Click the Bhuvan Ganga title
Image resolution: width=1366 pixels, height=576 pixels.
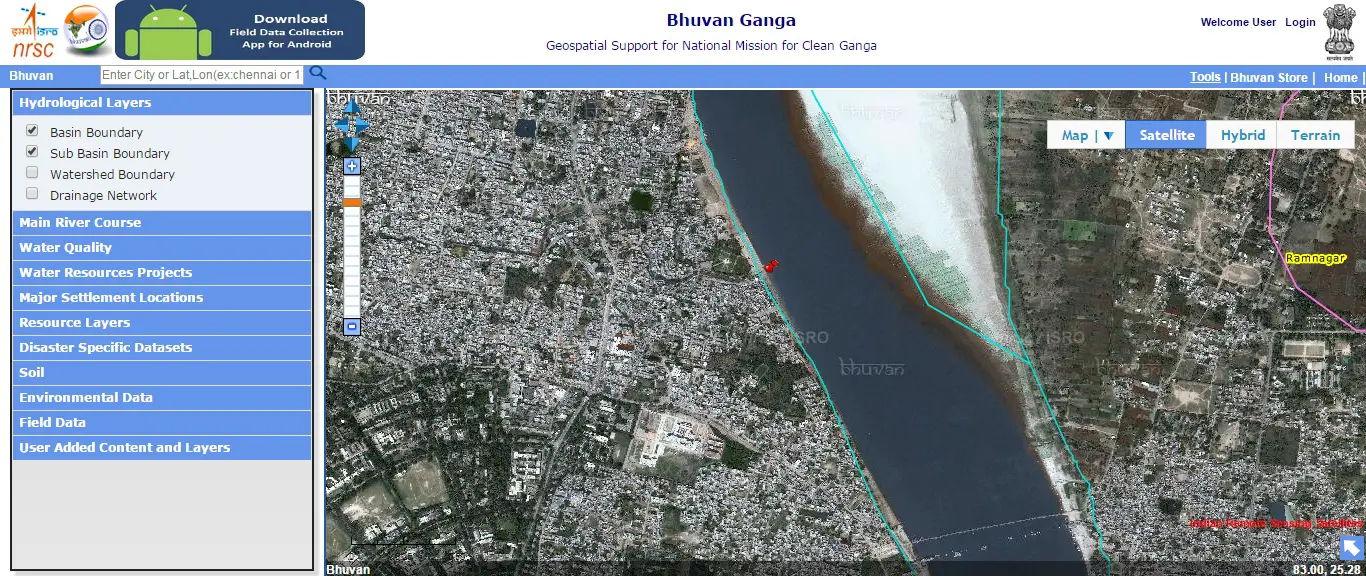pyautogui.click(x=731, y=20)
